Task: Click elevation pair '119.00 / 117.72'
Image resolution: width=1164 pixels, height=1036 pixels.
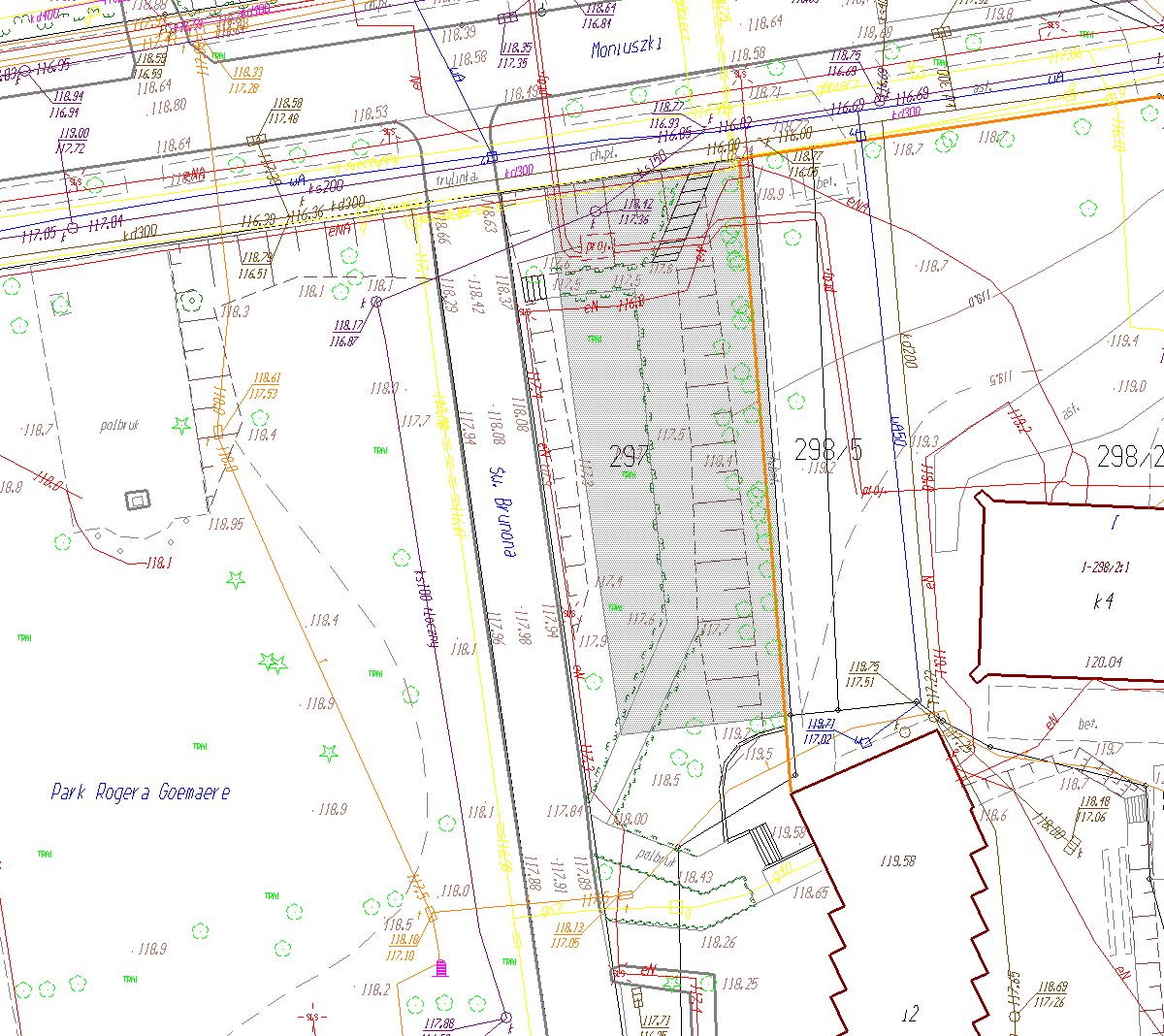Action: (73, 141)
